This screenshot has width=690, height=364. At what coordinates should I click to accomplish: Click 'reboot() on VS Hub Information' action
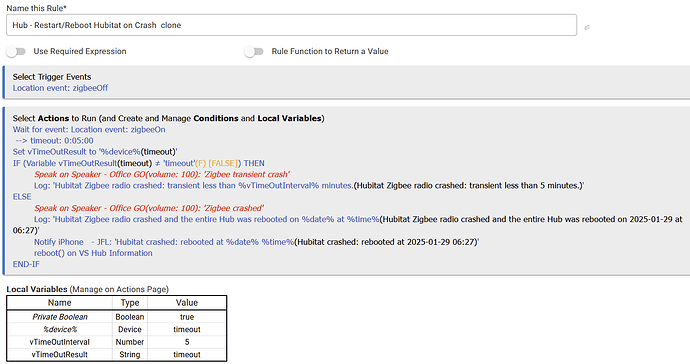tap(93, 253)
